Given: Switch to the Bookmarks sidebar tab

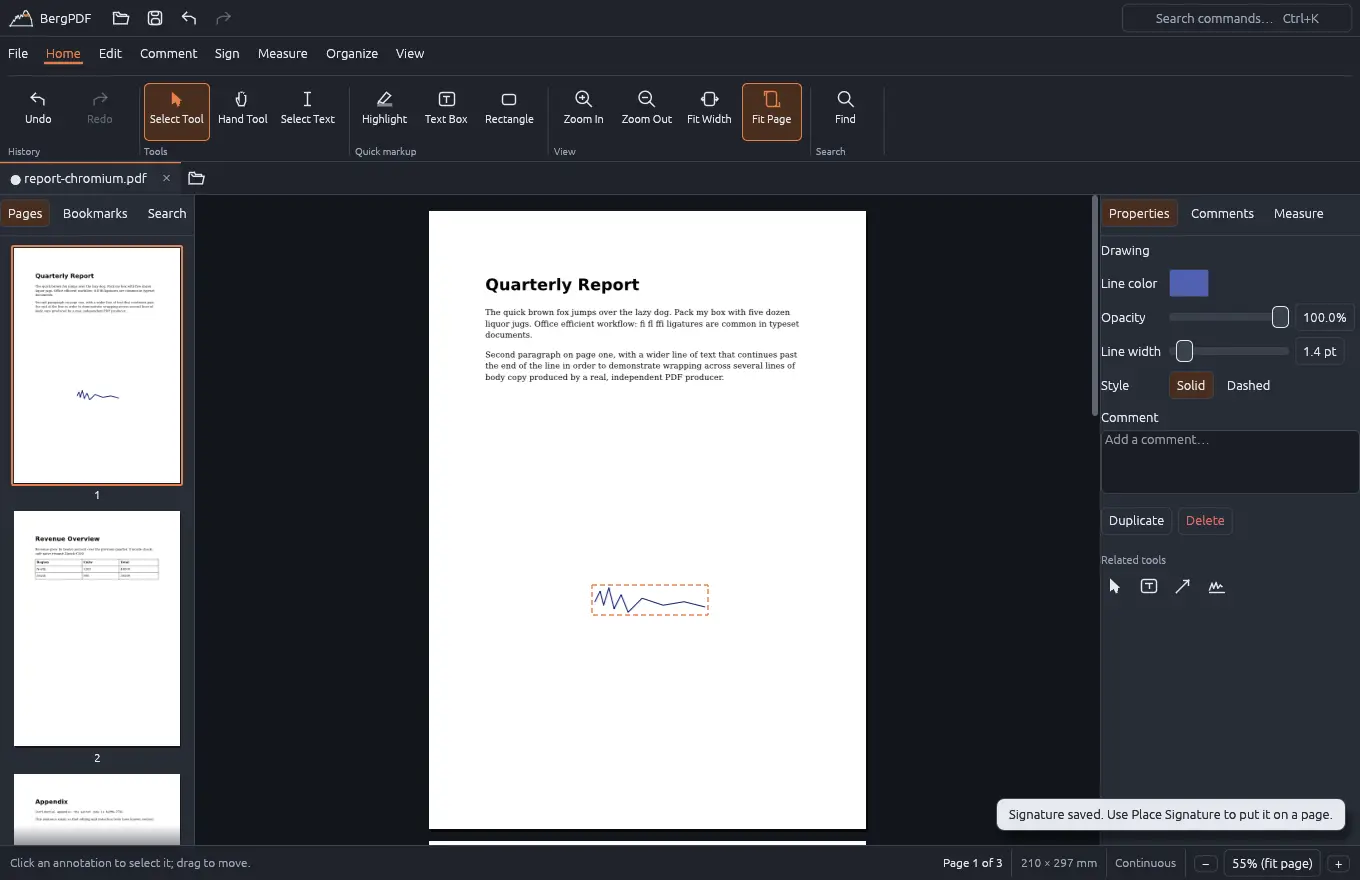Looking at the screenshot, I should pyautogui.click(x=95, y=213).
